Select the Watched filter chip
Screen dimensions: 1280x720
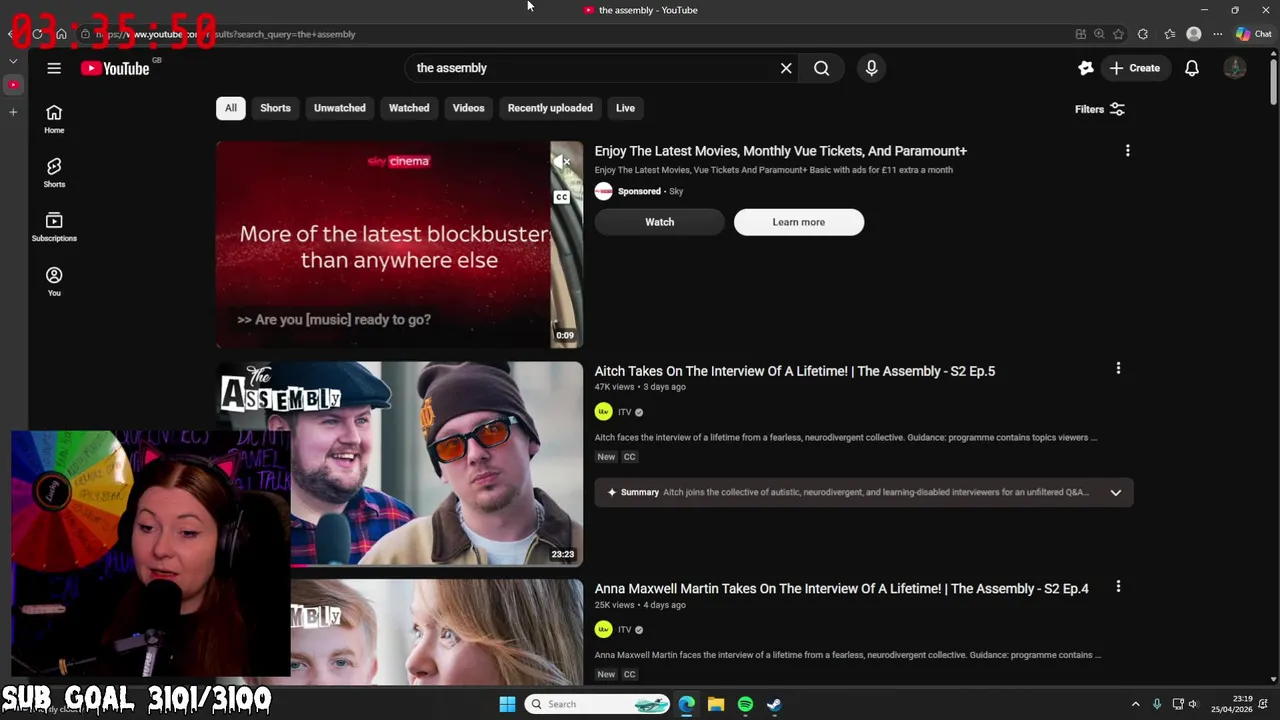click(x=409, y=108)
